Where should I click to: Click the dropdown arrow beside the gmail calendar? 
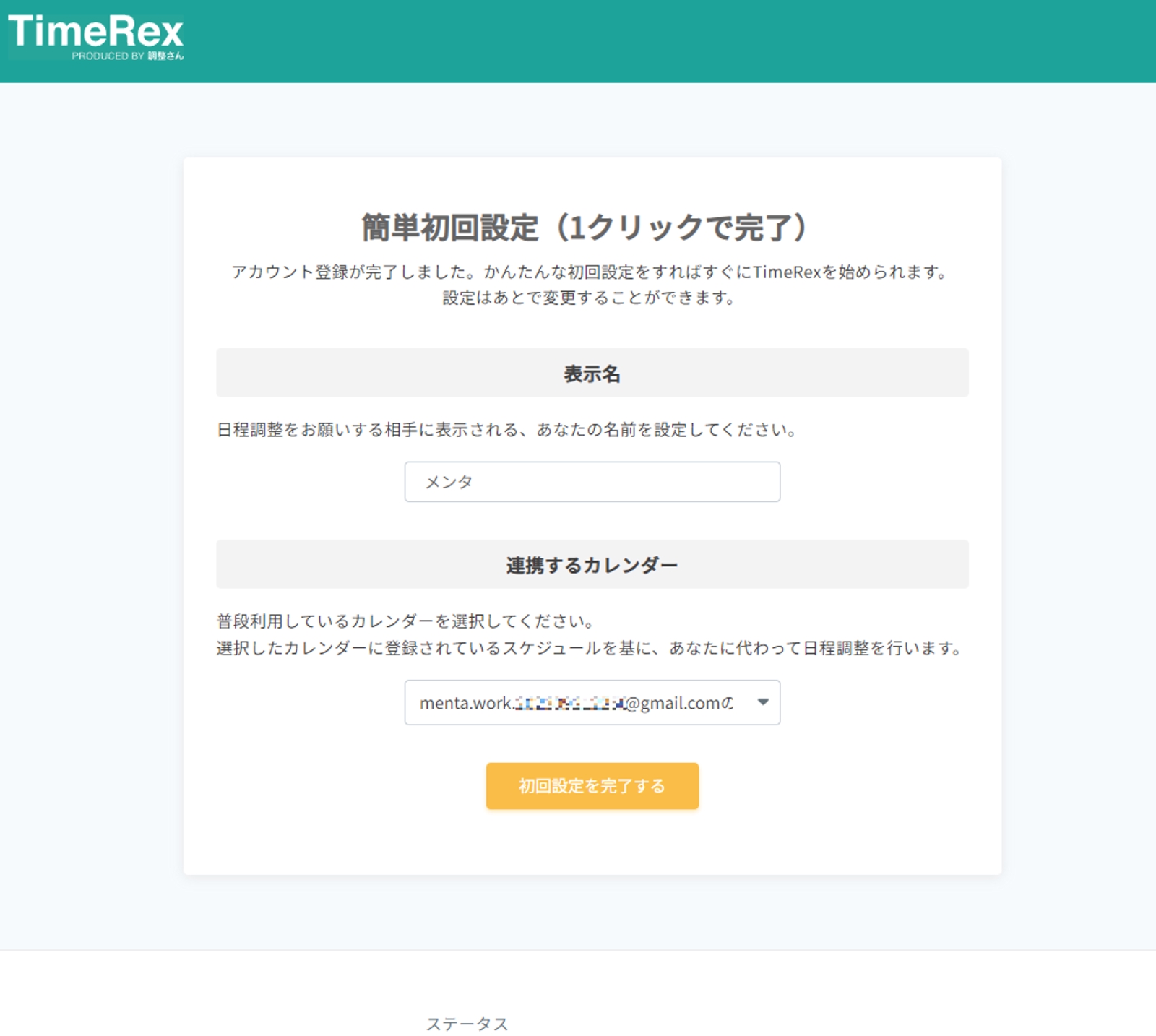(x=763, y=702)
